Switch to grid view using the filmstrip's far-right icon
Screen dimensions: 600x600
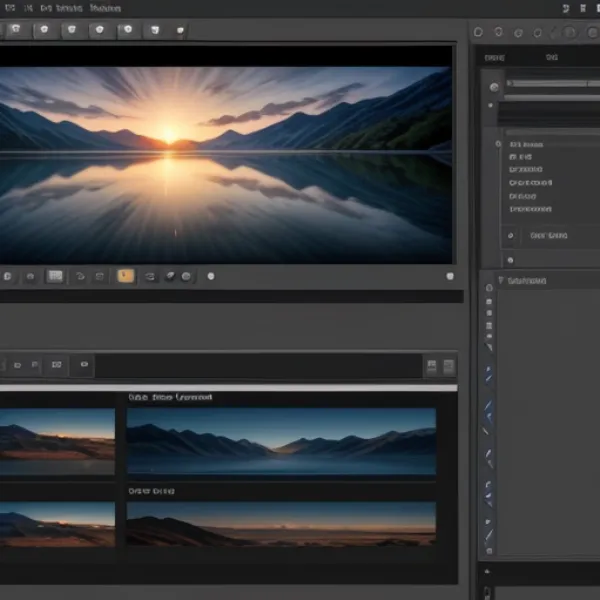click(x=449, y=367)
